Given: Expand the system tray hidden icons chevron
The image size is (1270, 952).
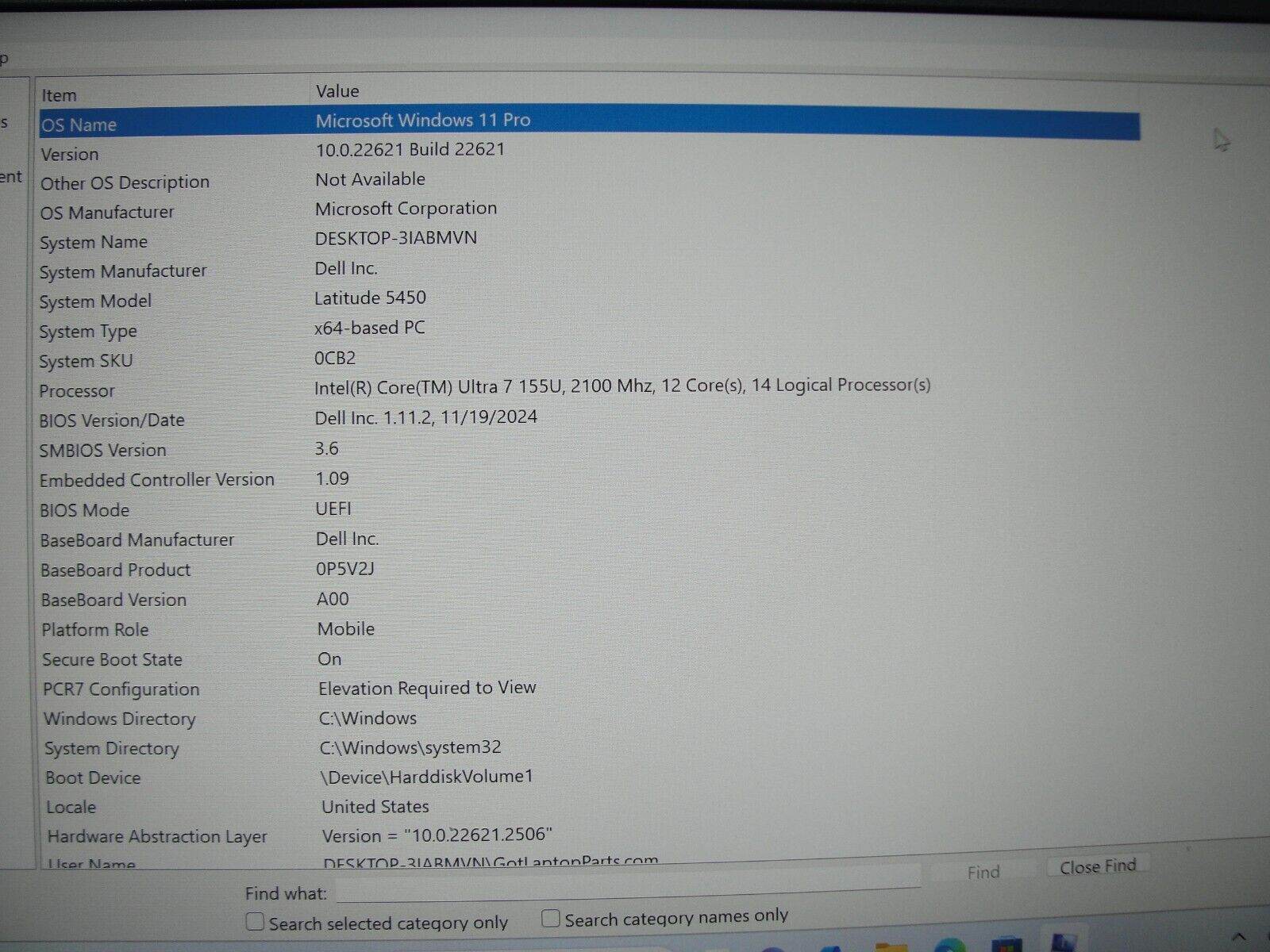Looking at the screenshot, I should point(1240,937).
